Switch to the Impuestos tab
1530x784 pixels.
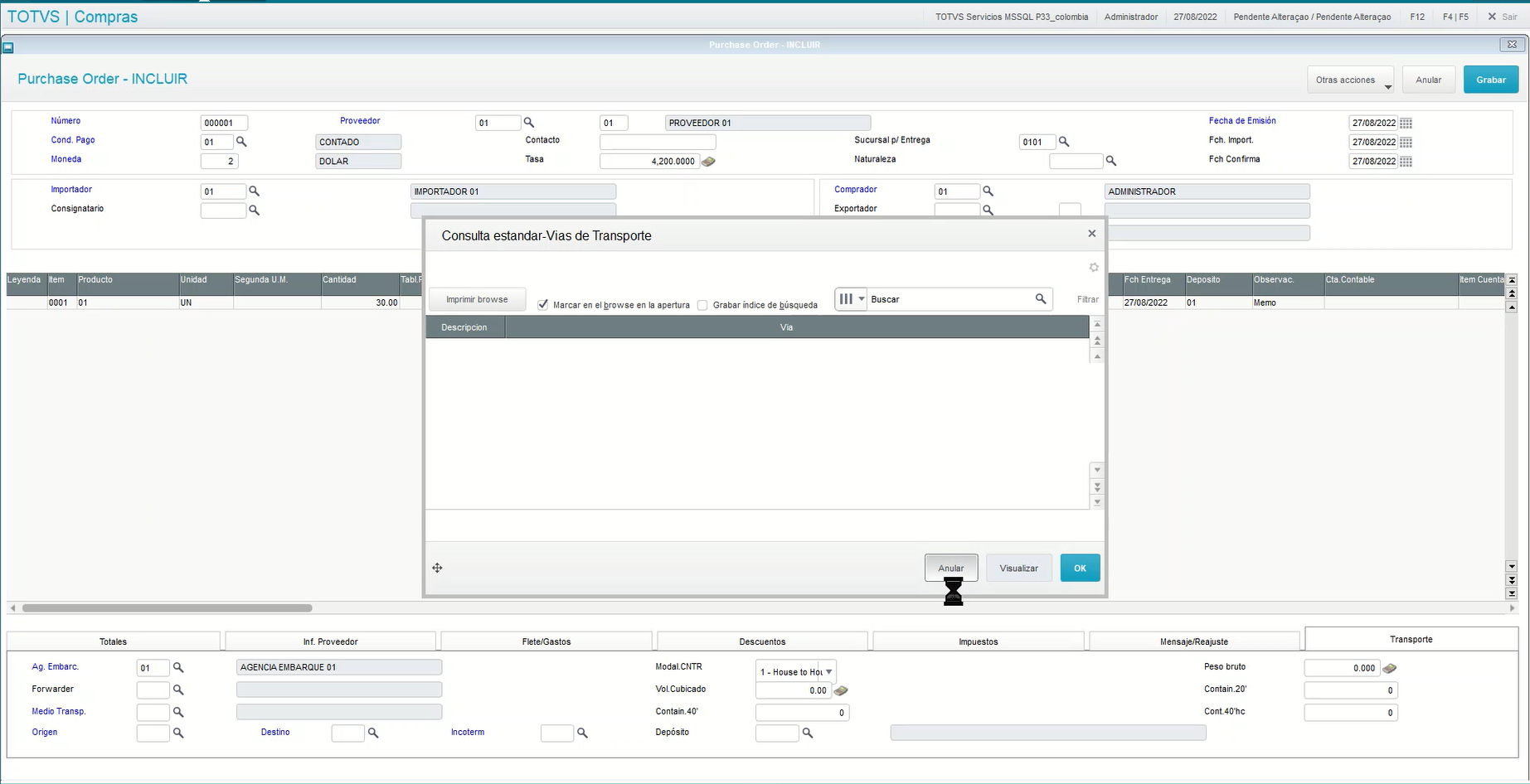pyautogui.click(x=978, y=641)
